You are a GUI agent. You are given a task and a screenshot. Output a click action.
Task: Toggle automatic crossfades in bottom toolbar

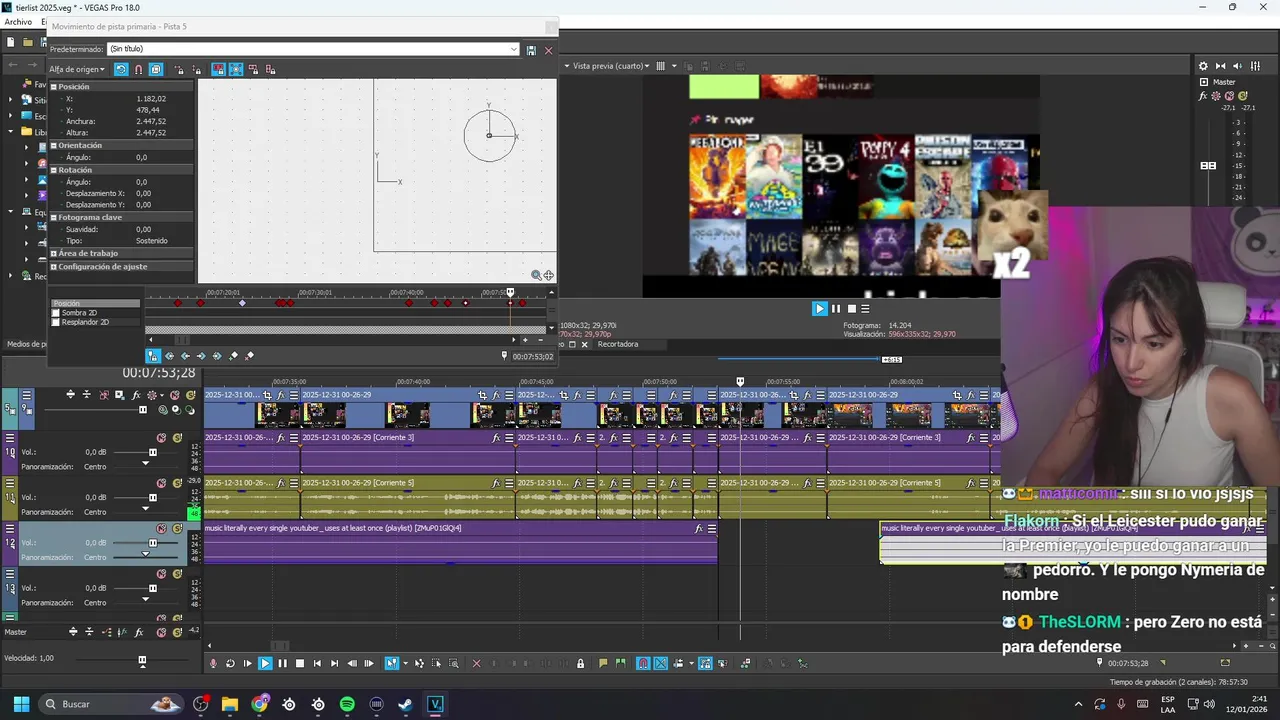pyautogui.click(x=660, y=663)
